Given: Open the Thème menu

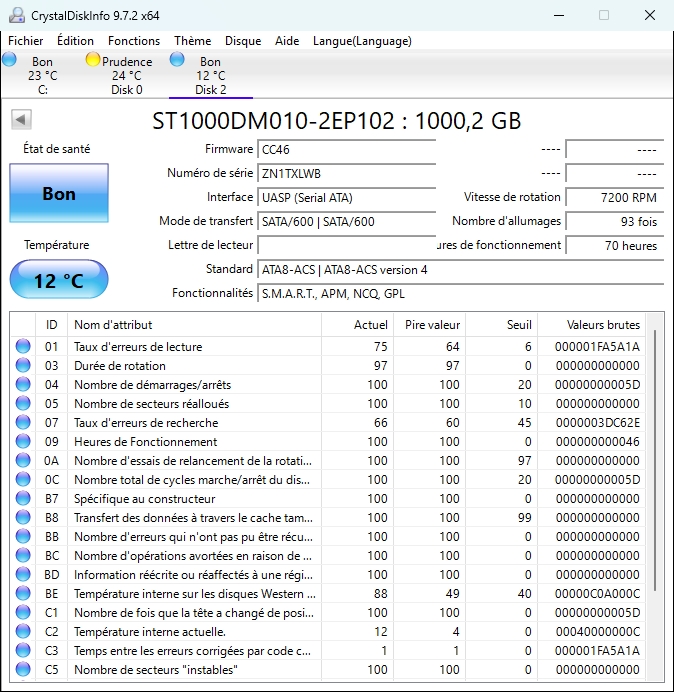Looking at the screenshot, I should click(192, 41).
